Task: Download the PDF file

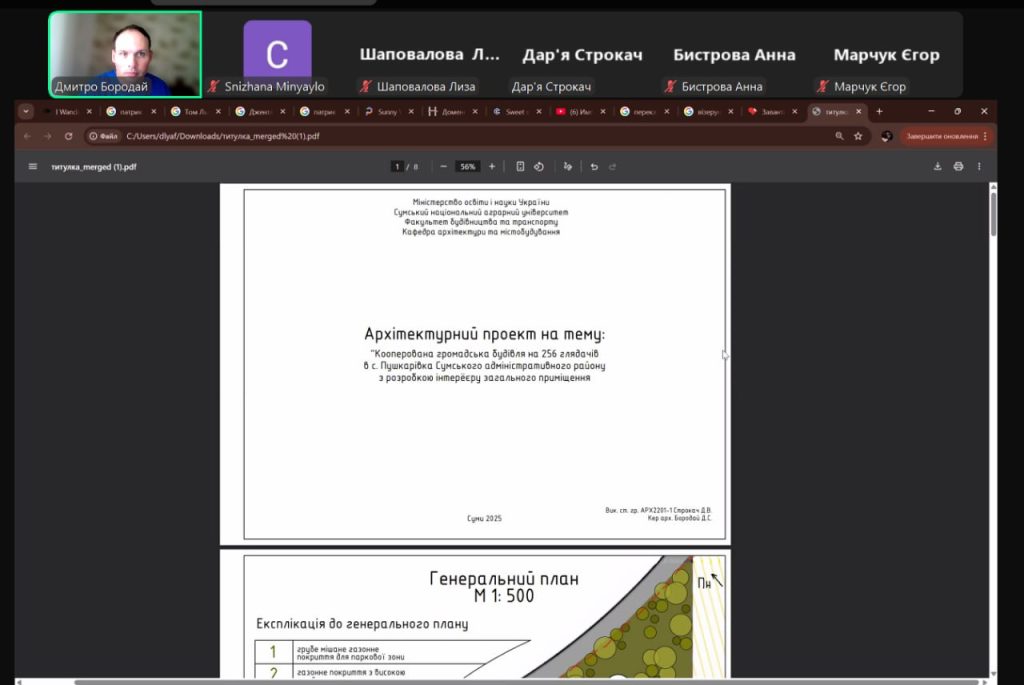Action: (x=937, y=167)
